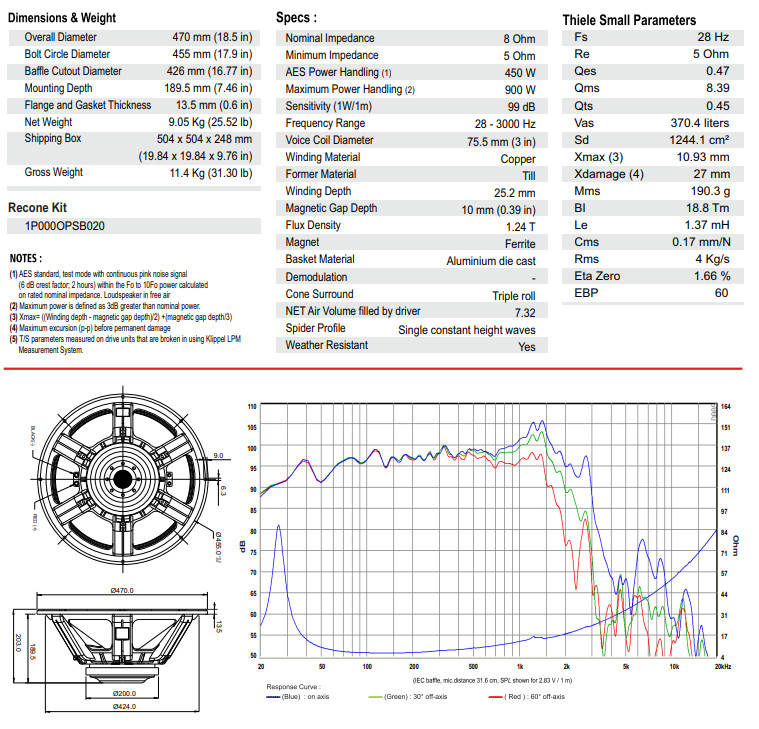The height and width of the screenshot is (729, 759).
Task: Click the 'Thiele Small Parameters' heading
Action: 629,20
